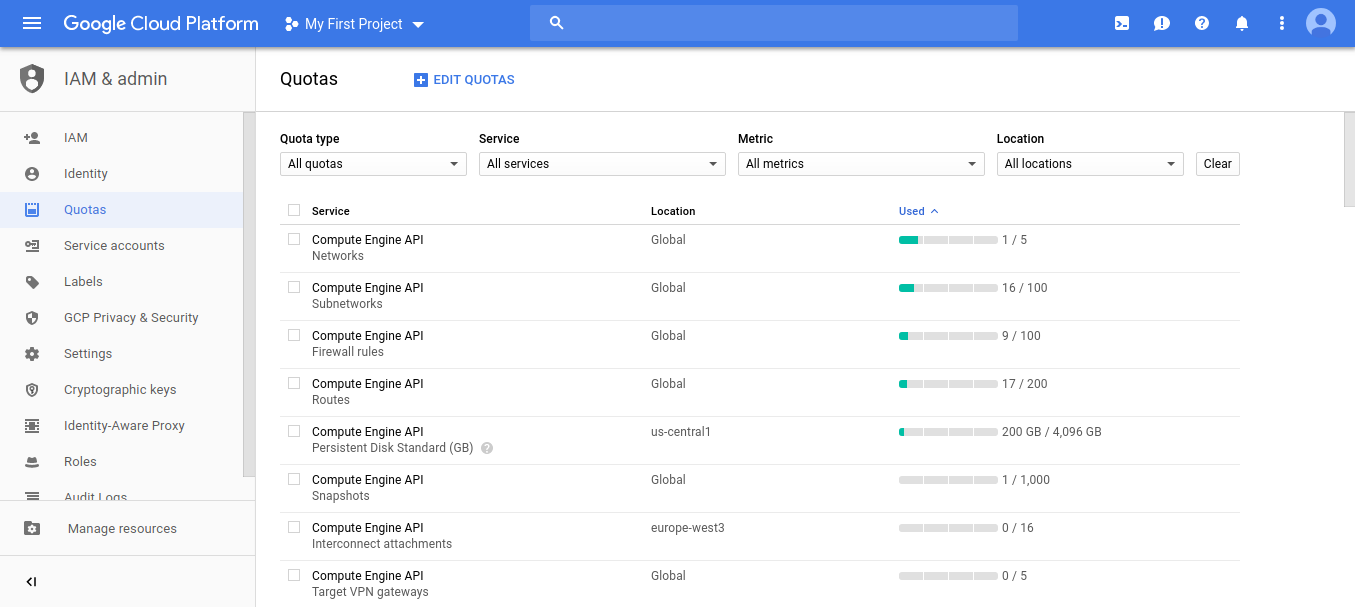Screen dimensions: 1355x607
Task: Open the Quota type dropdown
Action: pyautogui.click(x=373, y=164)
